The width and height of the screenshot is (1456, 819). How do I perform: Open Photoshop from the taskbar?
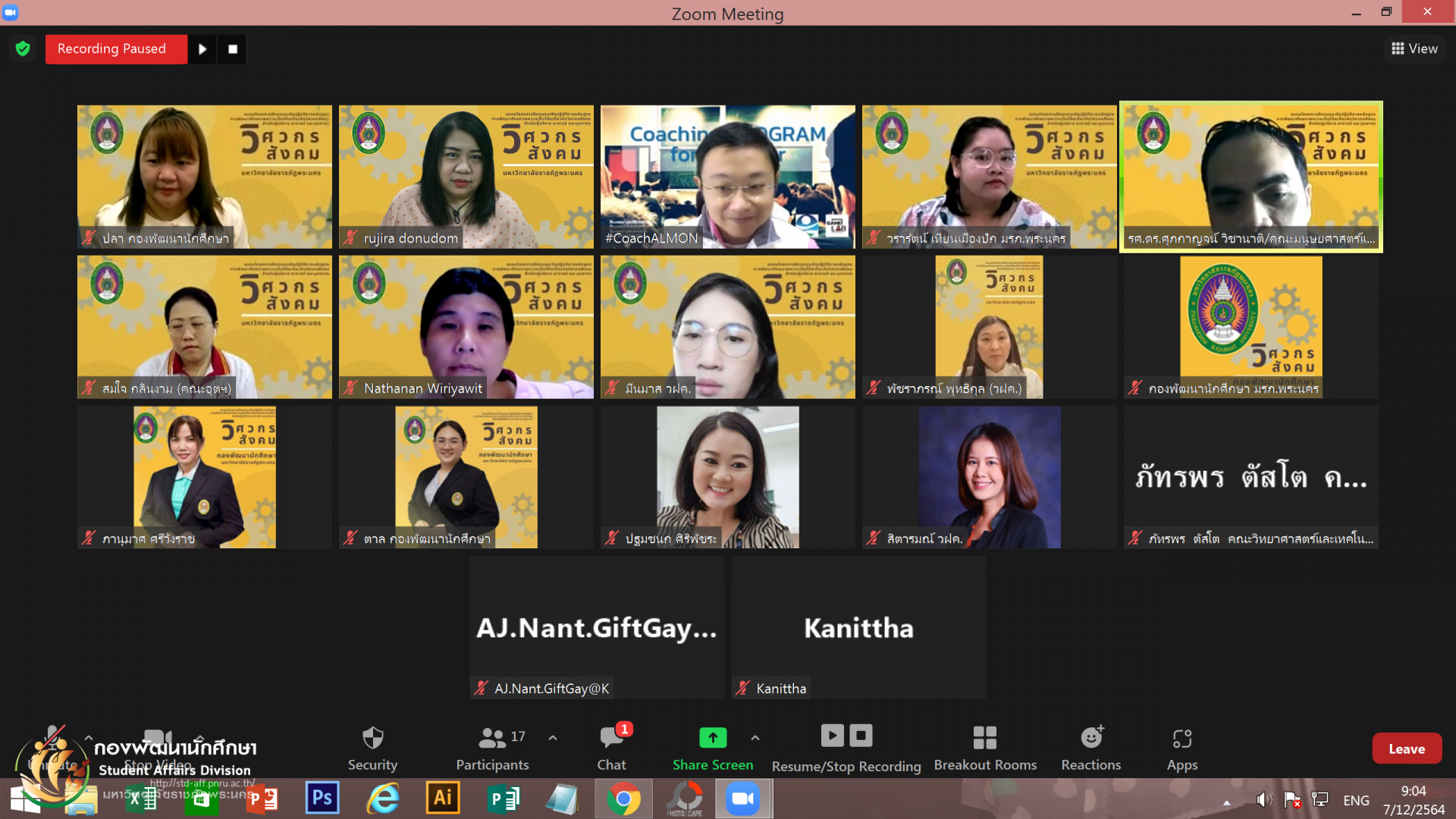point(322,799)
